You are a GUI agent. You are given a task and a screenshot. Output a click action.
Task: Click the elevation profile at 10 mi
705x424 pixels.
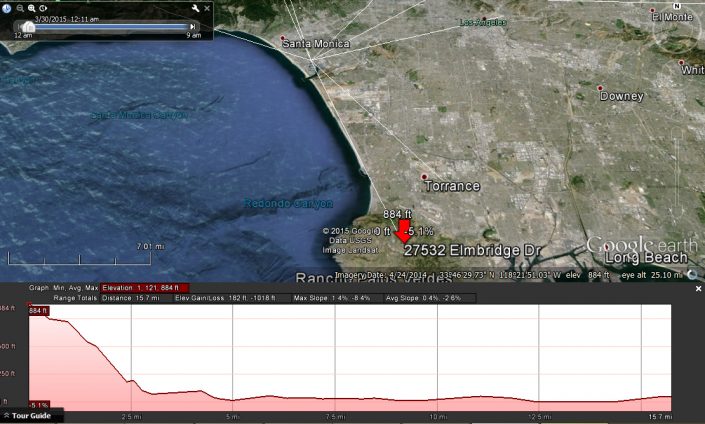(x=437, y=399)
